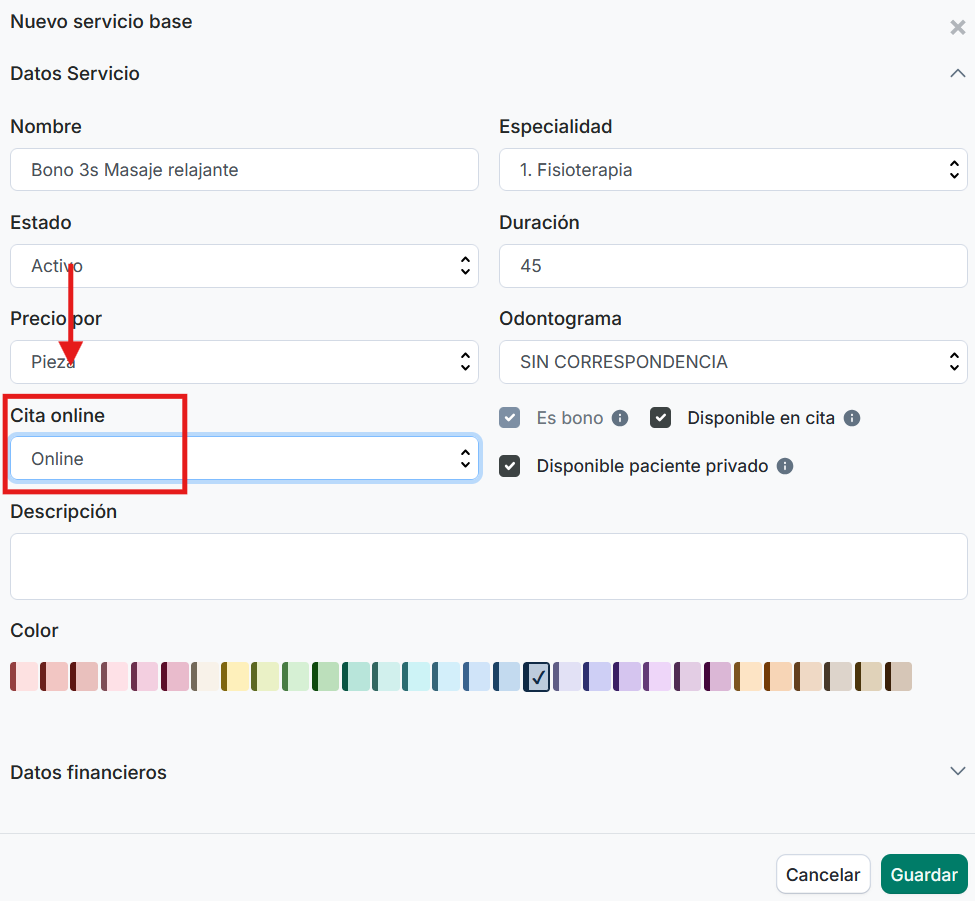Select the first pink color swatch
Viewport: 975px width, 901px height.
tap(24, 676)
